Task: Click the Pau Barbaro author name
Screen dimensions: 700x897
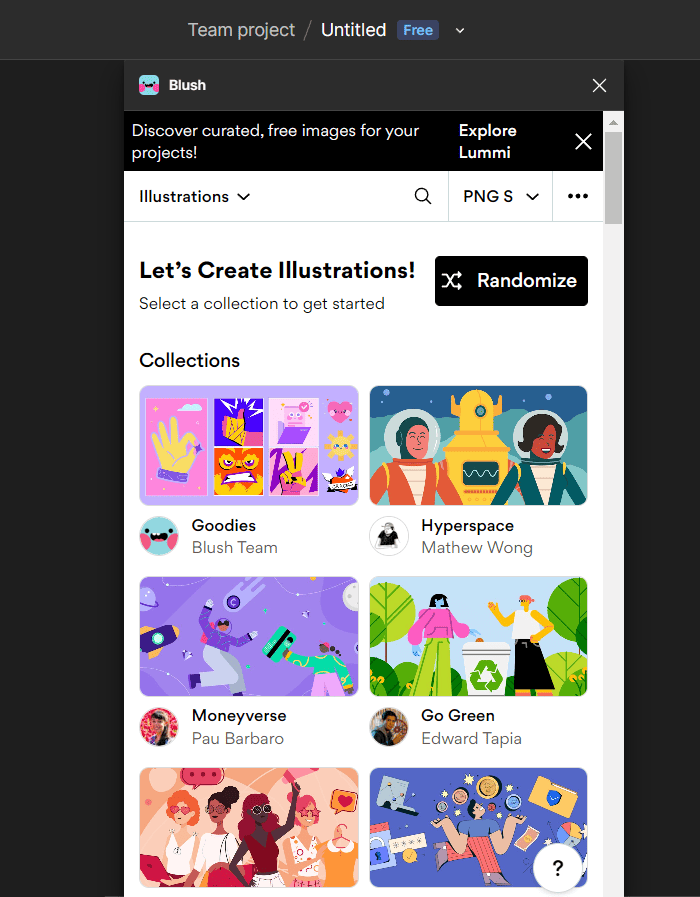Action: coord(237,739)
